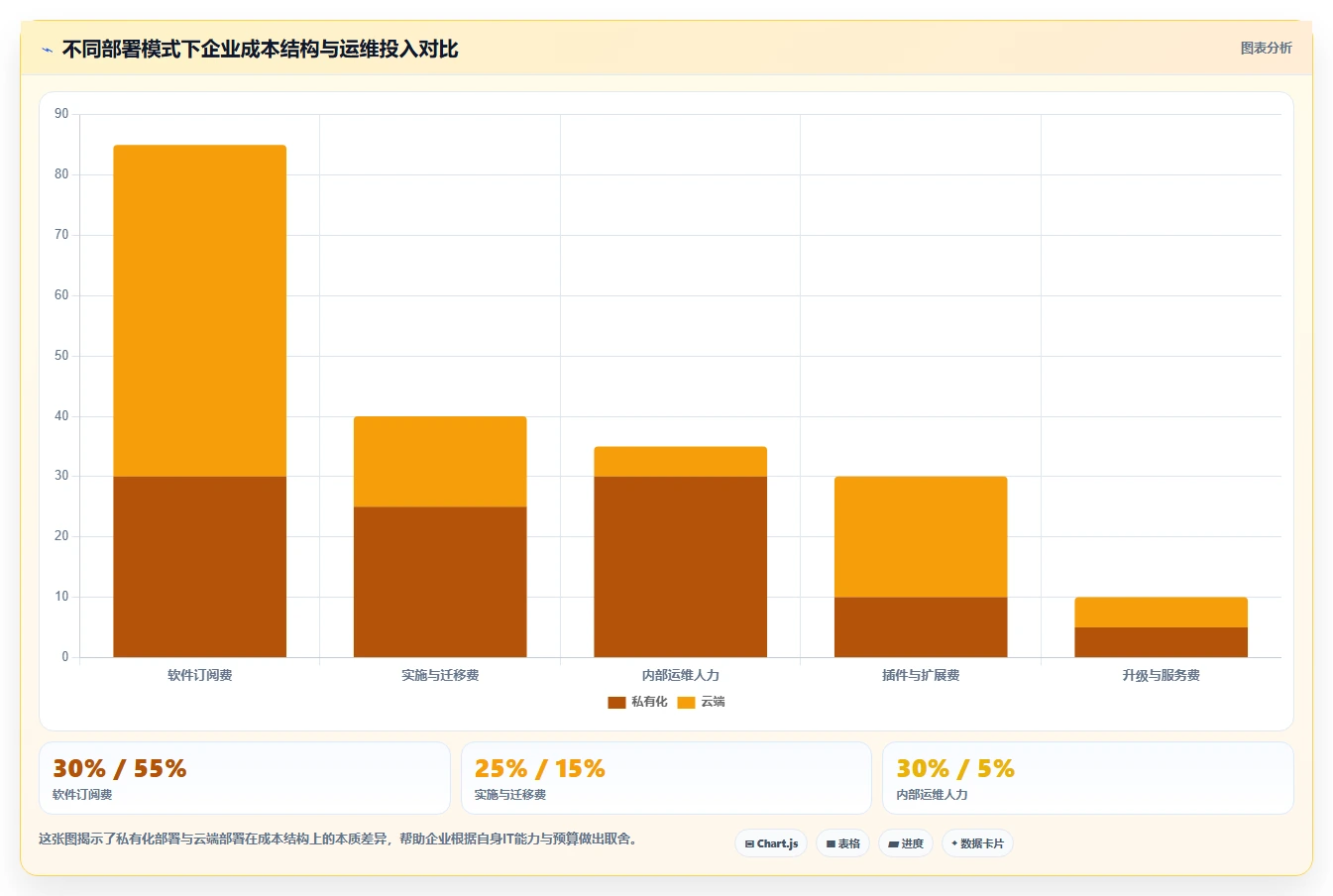Screen dimensions: 1333x896
Task: Click the 私有化 segment of 内部运维人力 bar
Action: coord(681,567)
